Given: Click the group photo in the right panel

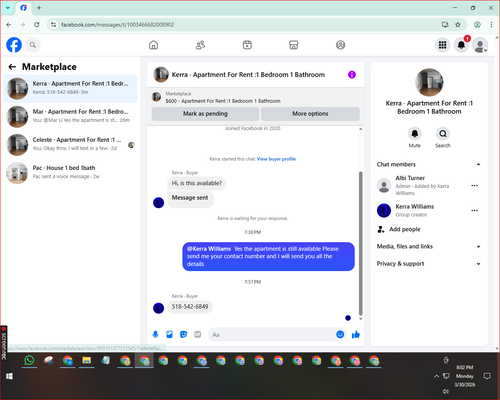Looking at the screenshot, I should point(429,82).
